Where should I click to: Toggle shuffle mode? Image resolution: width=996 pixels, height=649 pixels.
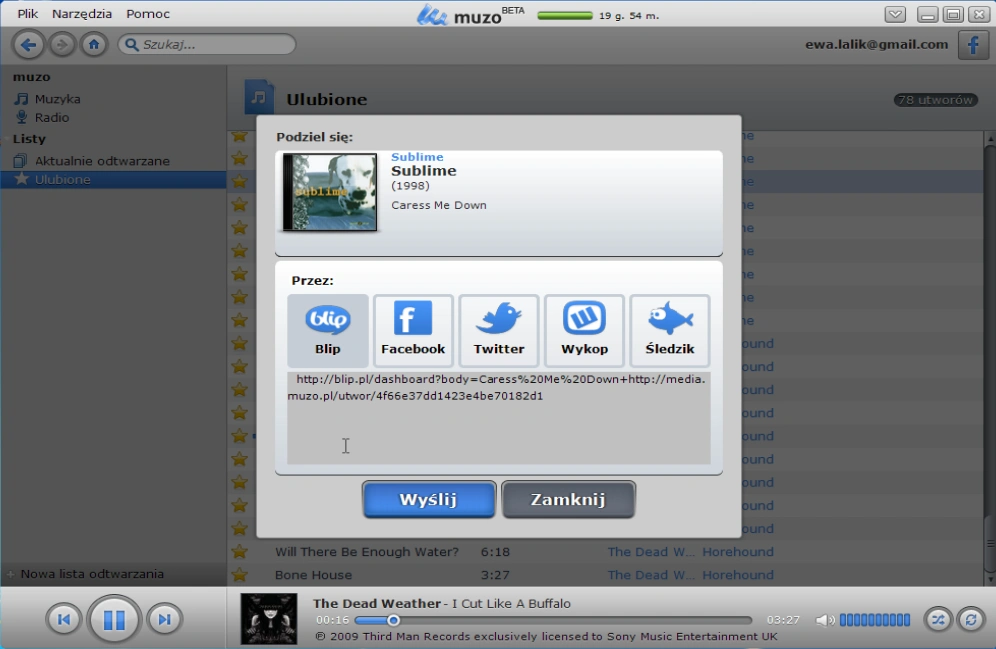938,619
